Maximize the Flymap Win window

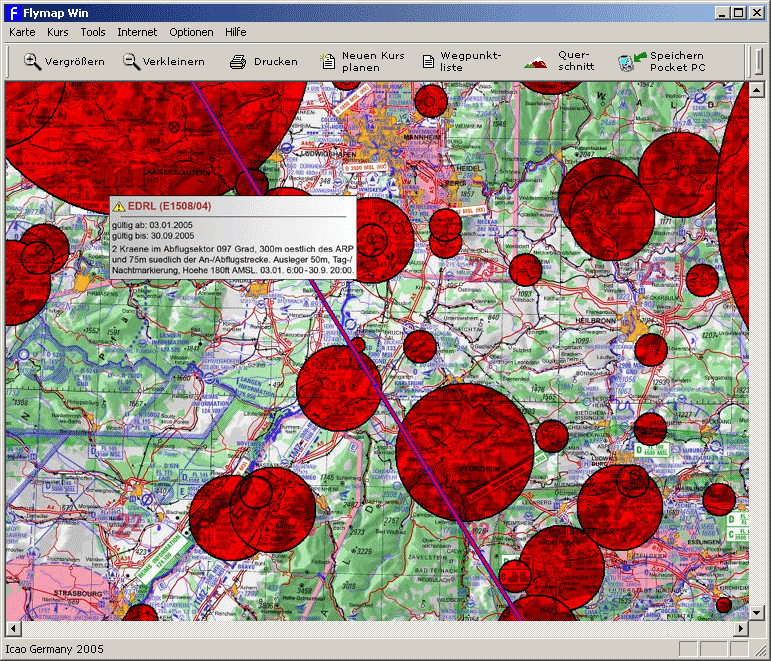(739, 13)
